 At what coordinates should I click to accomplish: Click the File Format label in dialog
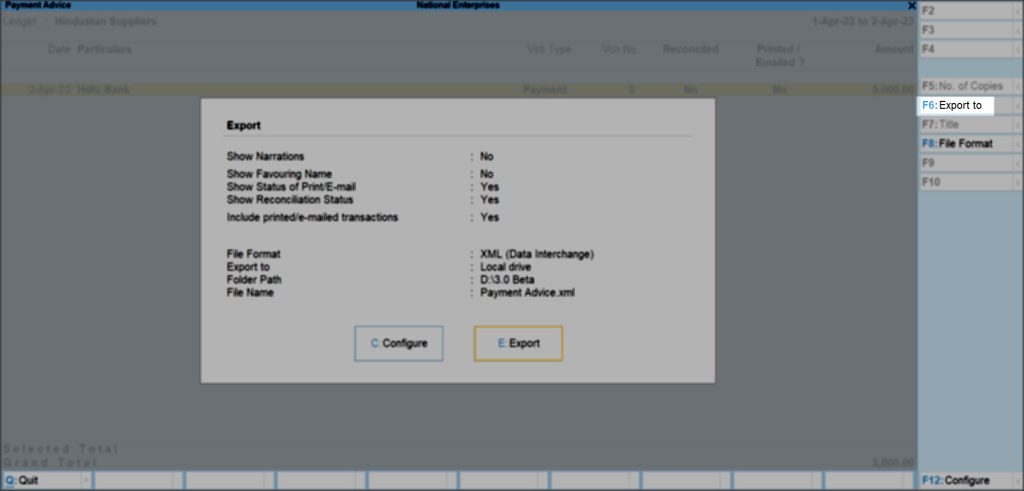pyautogui.click(x=253, y=255)
